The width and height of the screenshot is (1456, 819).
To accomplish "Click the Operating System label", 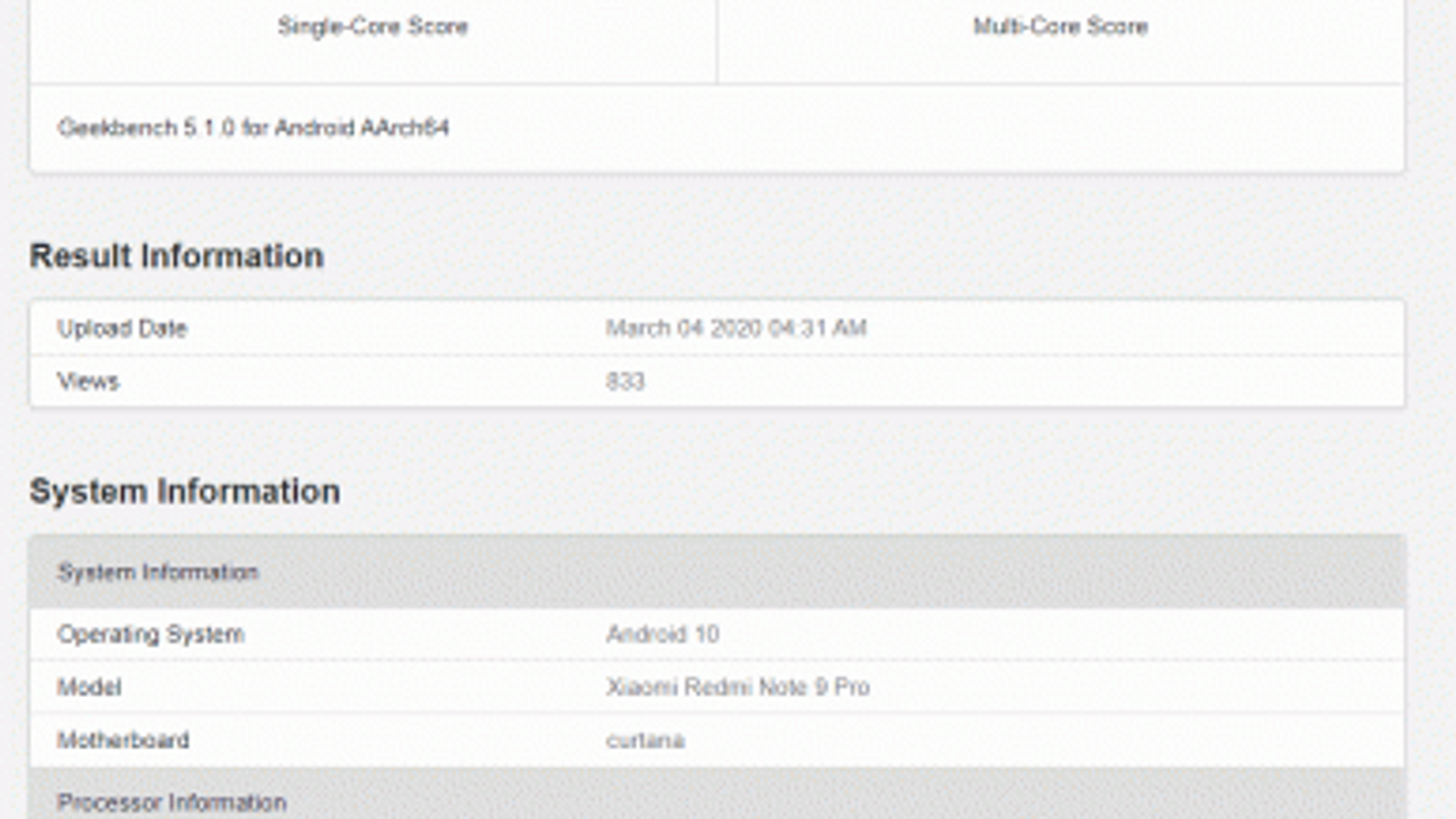I will (151, 634).
